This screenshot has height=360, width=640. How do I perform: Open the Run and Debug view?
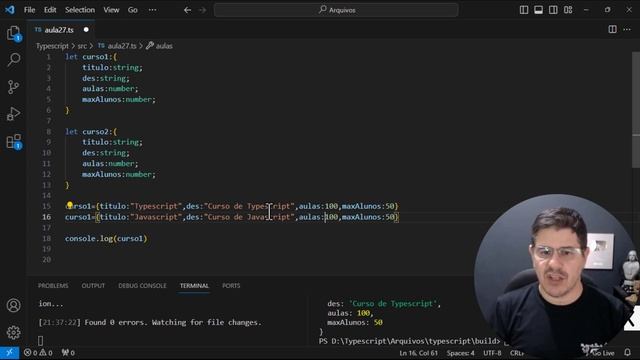click(13, 114)
